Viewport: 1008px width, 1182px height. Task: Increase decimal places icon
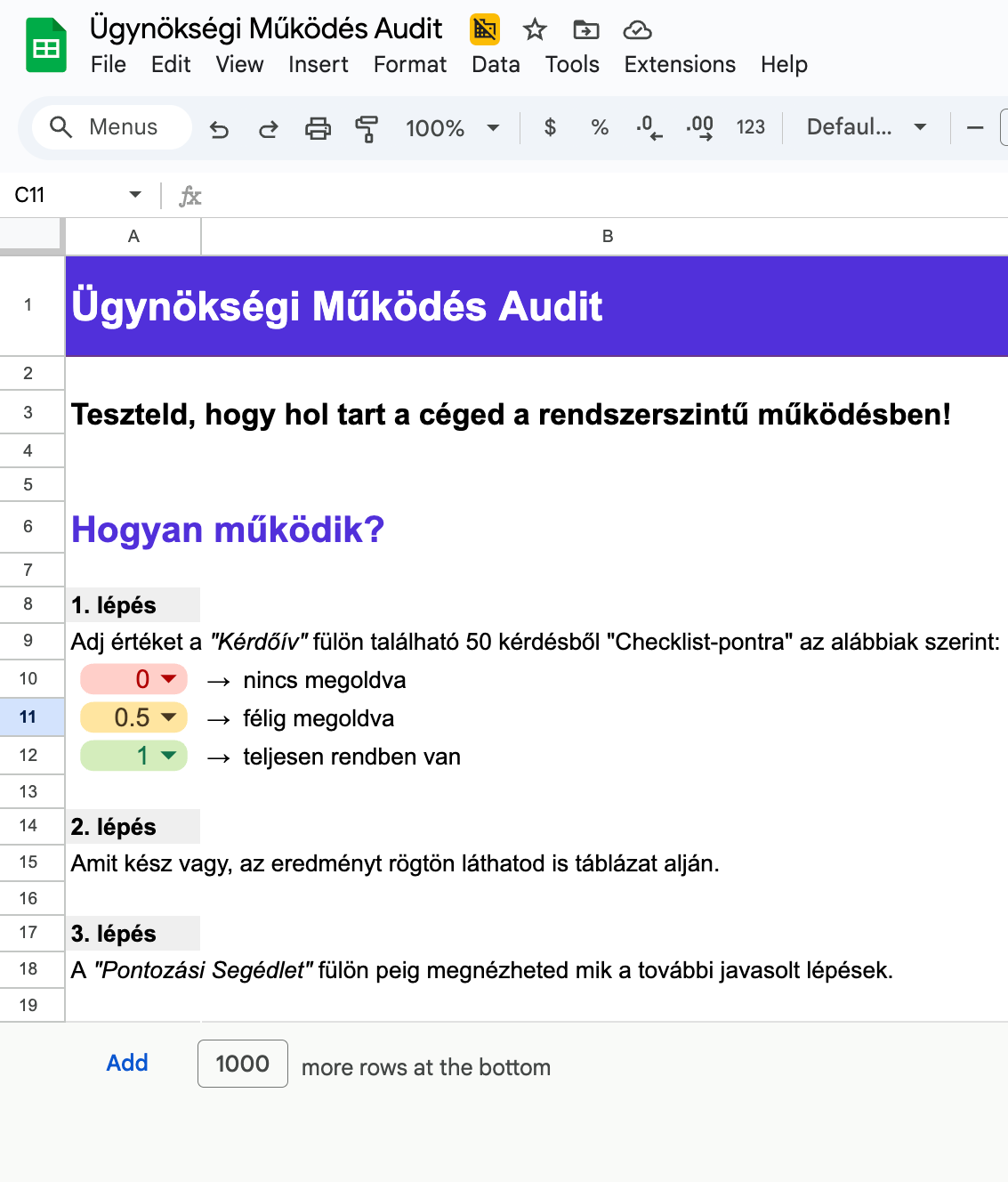click(700, 127)
